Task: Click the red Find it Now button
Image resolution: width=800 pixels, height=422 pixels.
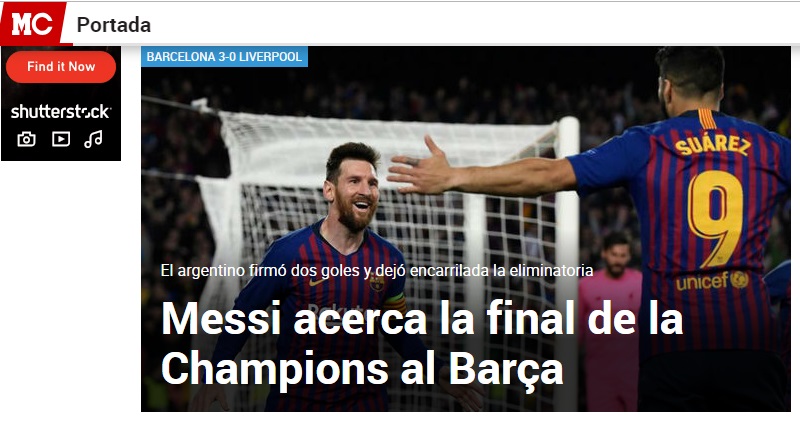Action: 61,67
